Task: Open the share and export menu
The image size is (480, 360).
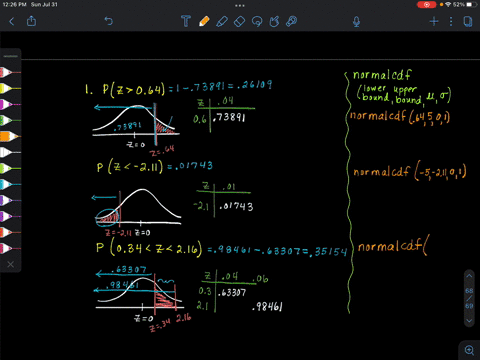Action: 31,21
